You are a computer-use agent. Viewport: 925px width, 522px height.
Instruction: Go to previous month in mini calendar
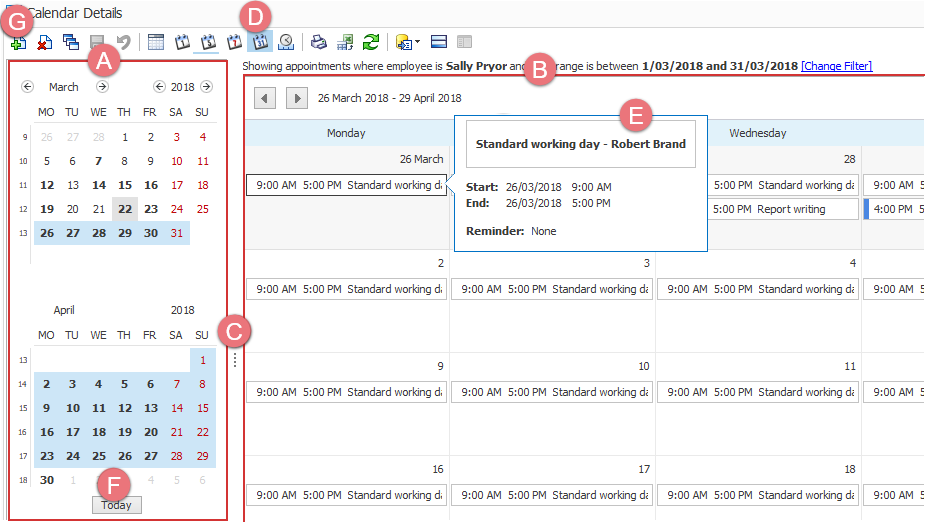coord(27,87)
